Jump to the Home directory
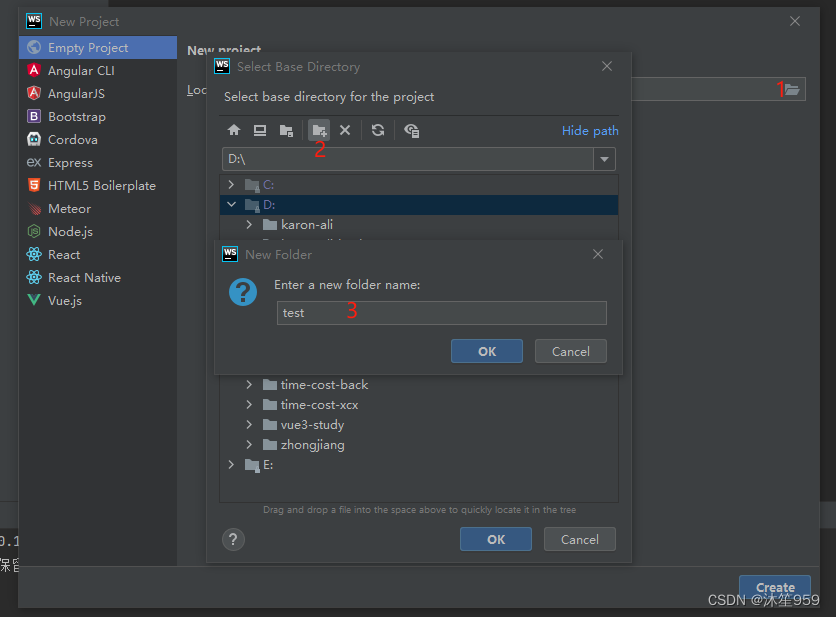 [234, 130]
